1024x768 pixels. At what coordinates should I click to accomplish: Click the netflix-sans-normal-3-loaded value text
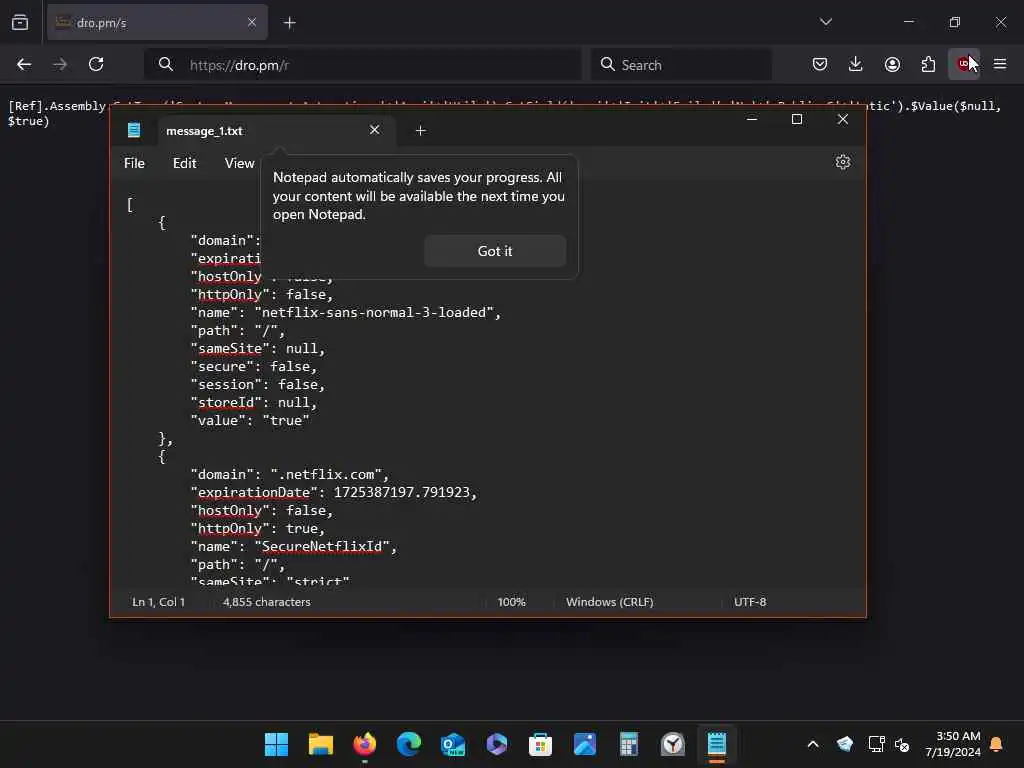click(x=374, y=313)
